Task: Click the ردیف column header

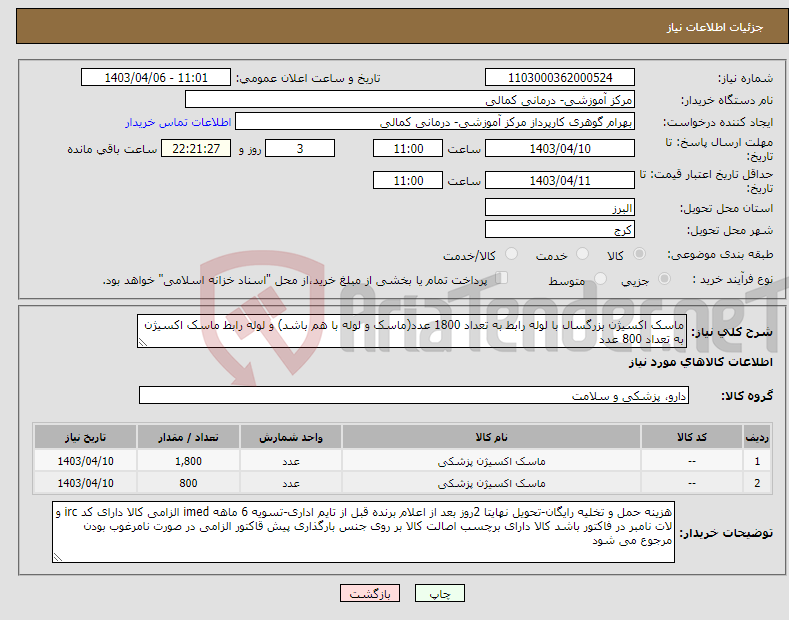Action: click(757, 437)
